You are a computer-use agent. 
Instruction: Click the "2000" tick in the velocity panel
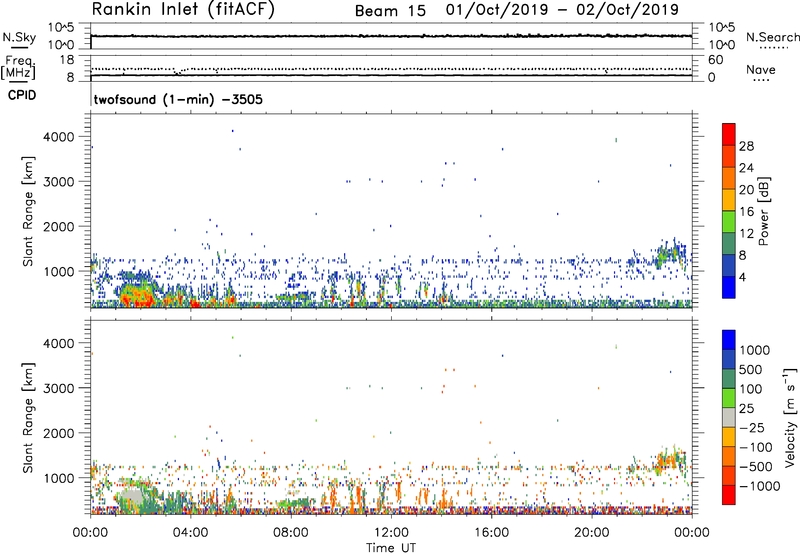(x=59, y=433)
